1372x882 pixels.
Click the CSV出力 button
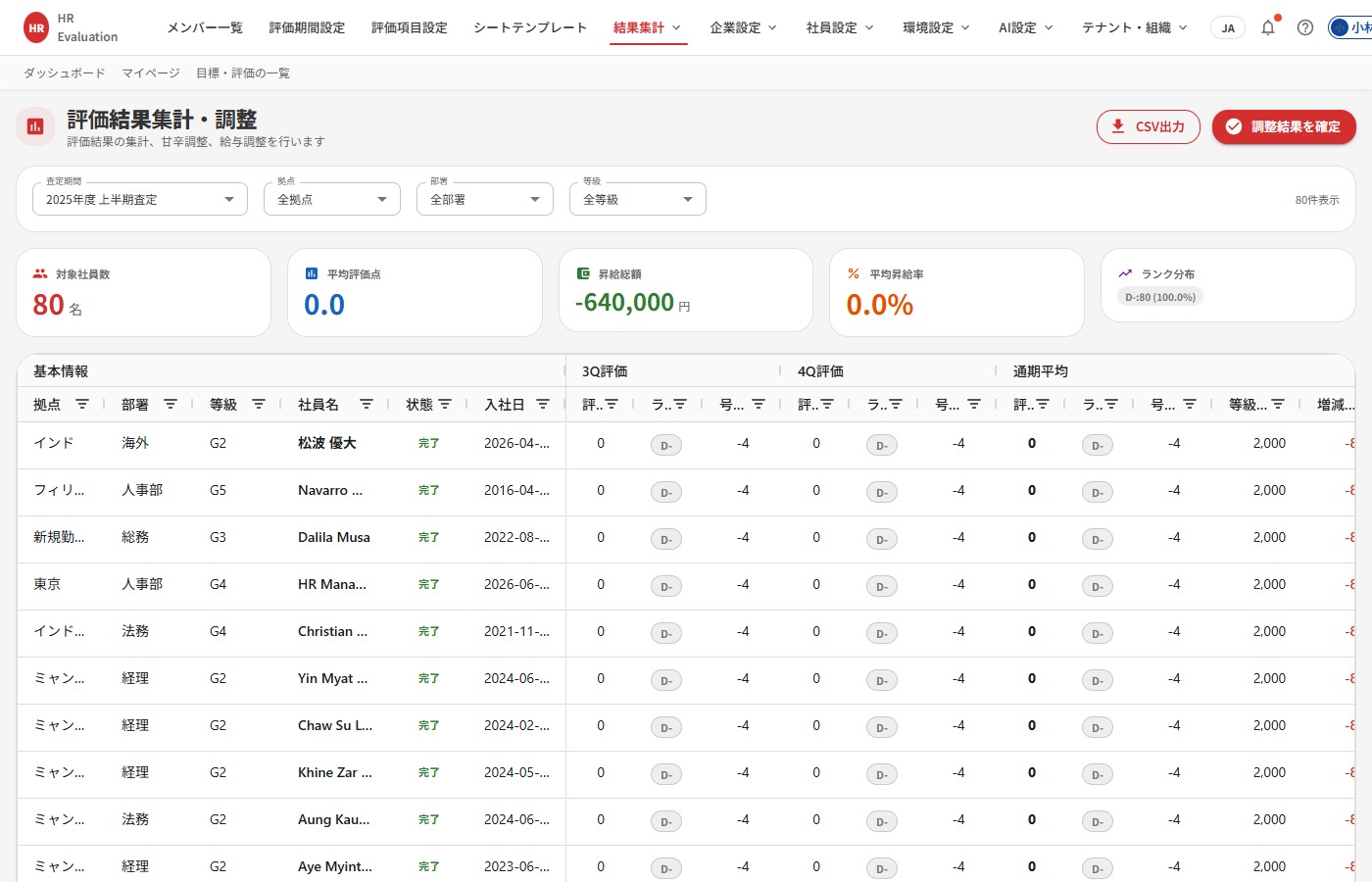tap(1148, 126)
